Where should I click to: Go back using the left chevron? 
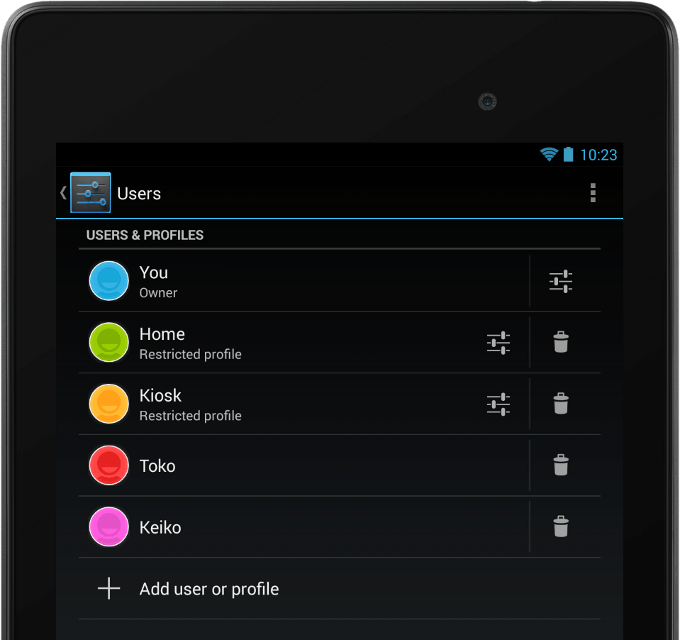[63, 193]
